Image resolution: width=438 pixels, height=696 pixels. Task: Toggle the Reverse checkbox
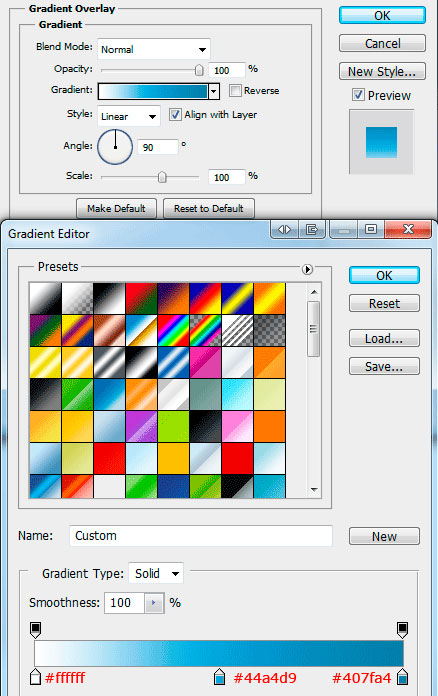click(x=235, y=91)
